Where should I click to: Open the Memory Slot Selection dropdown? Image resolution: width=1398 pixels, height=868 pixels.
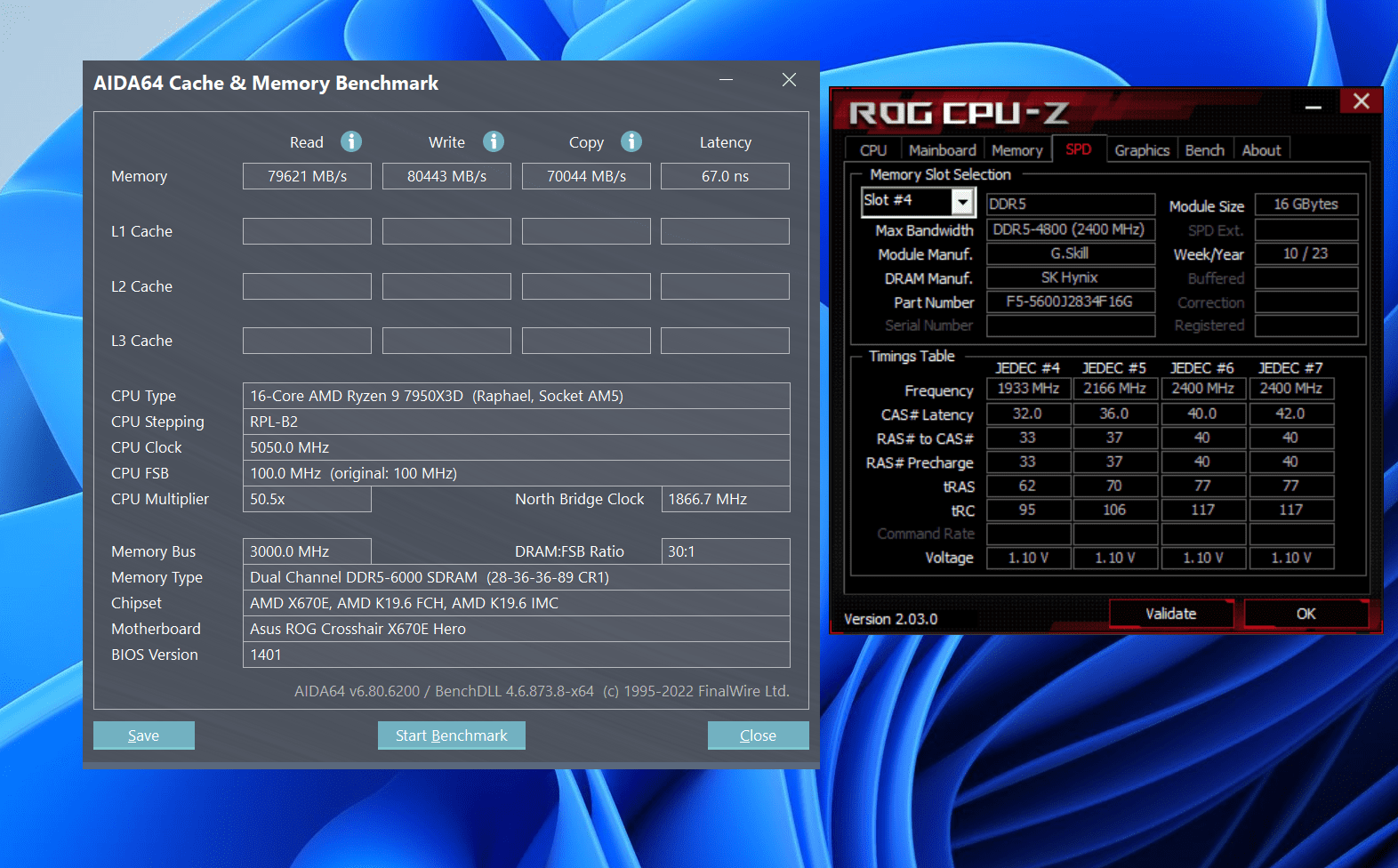click(962, 202)
